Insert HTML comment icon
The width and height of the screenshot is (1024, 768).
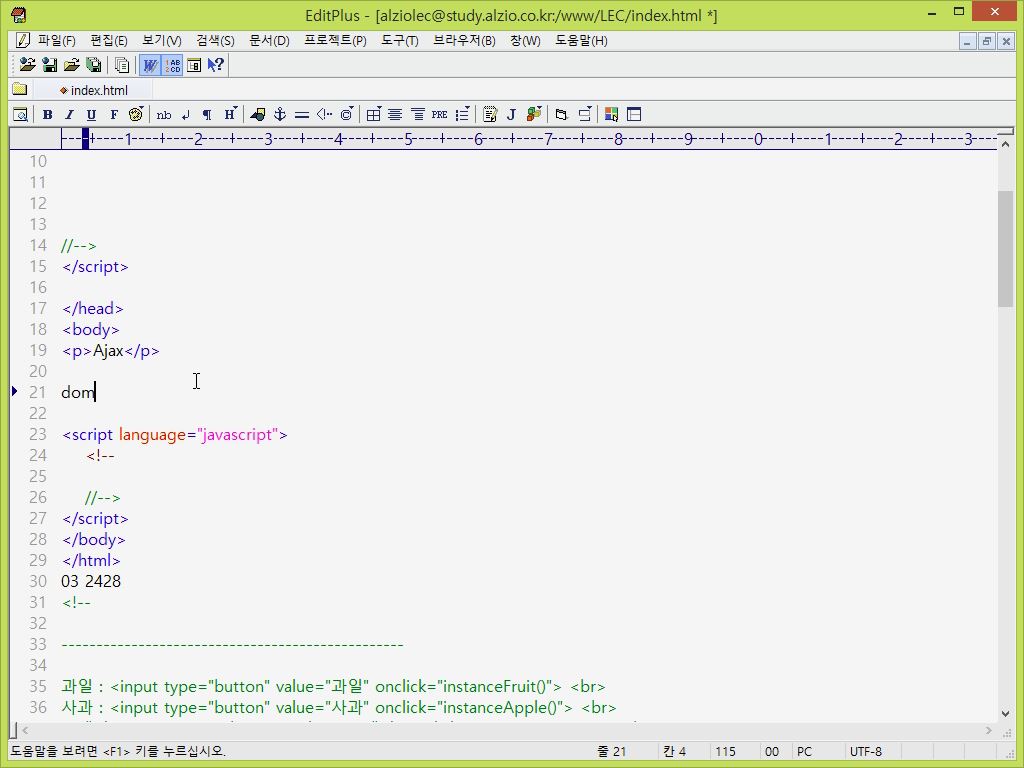coord(324,114)
